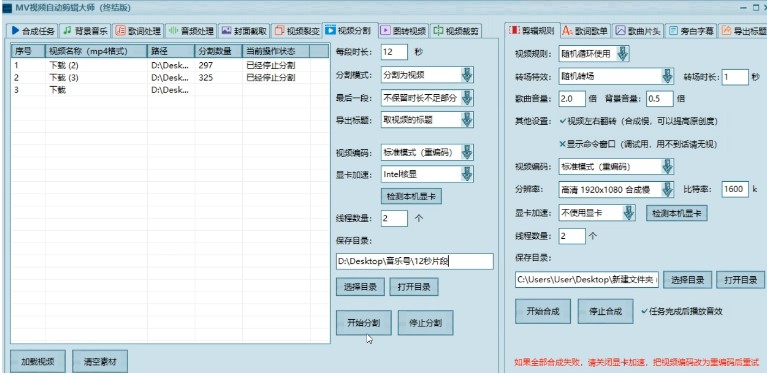Click the waveform icon on 音频处理 tab
767x378 pixels.
pyautogui.click(x=173, y=31)
